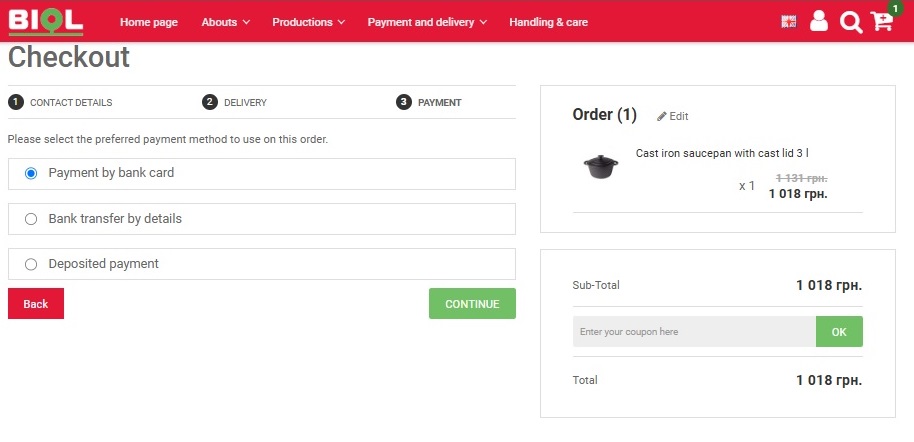Click the cast iron saucepan thumbnail
Screen dimensions: 914x442
[x=600, y=167]
